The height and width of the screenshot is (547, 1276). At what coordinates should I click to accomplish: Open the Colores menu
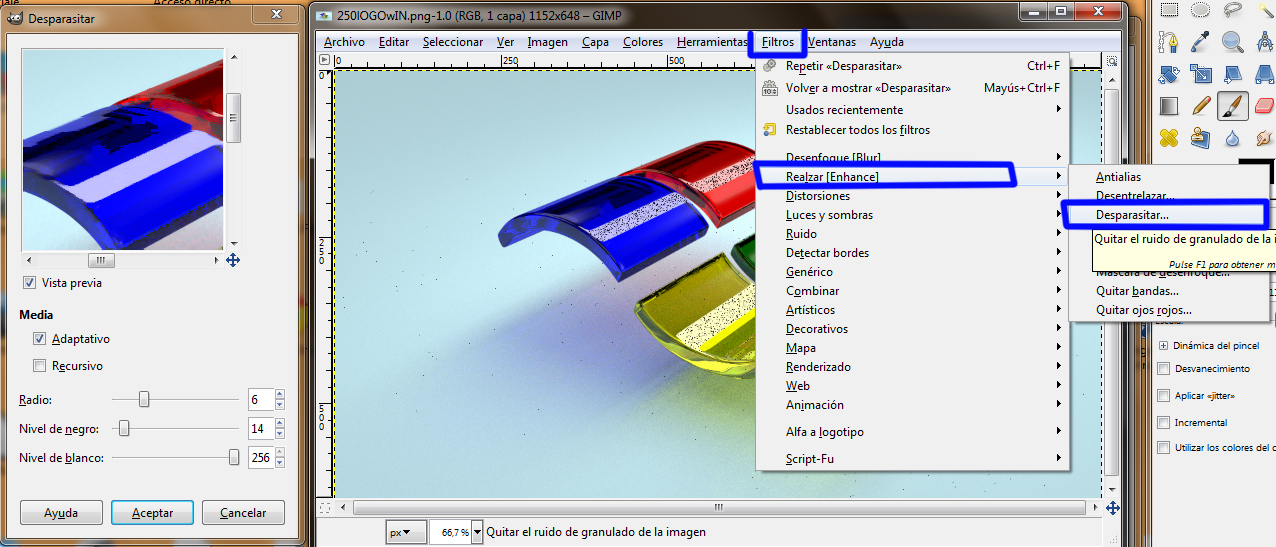coord(643,42)
